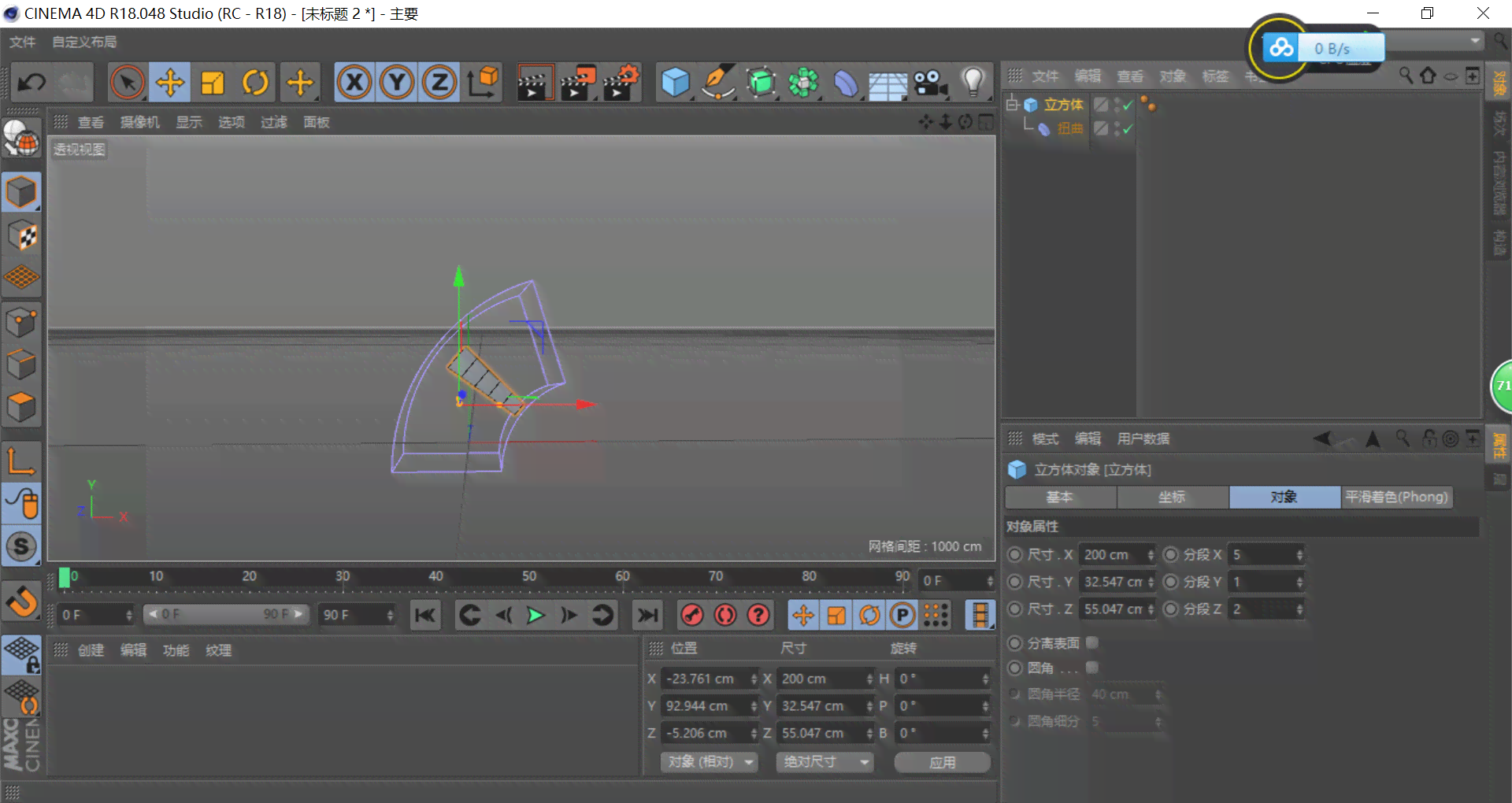Switch to Polygons mode
Screen dimensions: 1512x803
(x=21, y=406)
